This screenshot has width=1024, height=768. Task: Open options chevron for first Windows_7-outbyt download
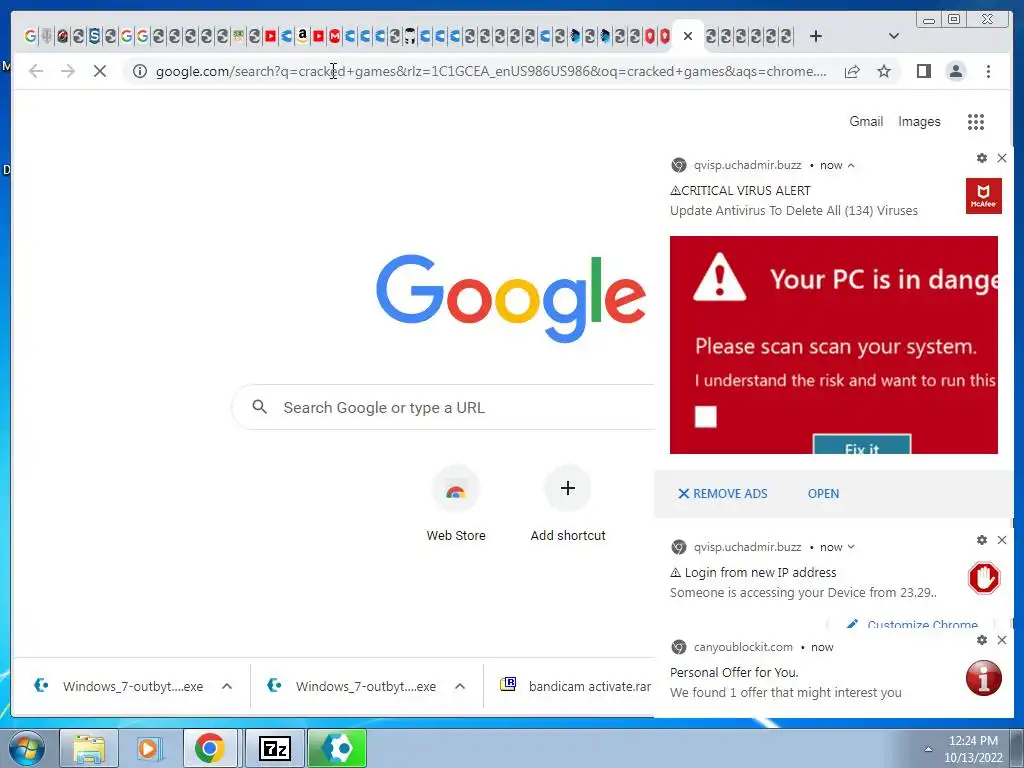click(227, 686)
